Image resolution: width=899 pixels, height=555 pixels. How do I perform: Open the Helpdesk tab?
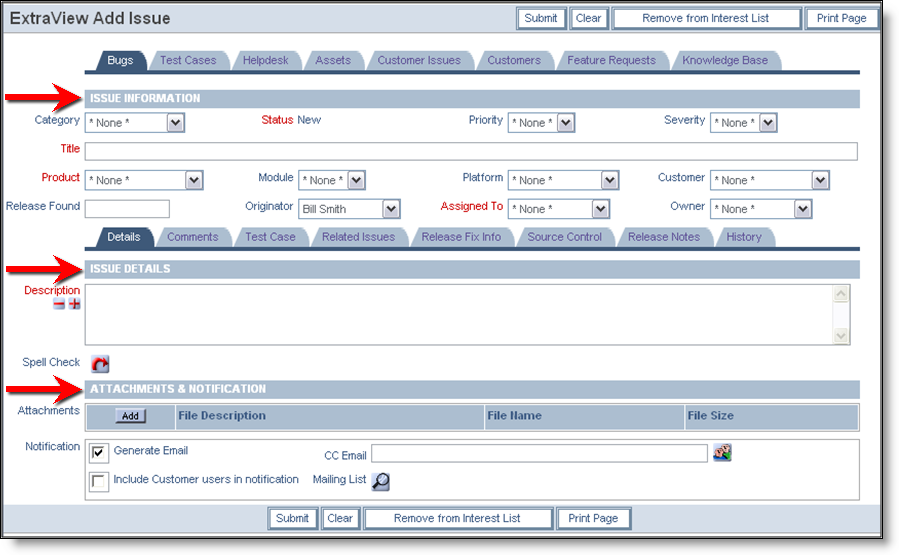(265, 60)
